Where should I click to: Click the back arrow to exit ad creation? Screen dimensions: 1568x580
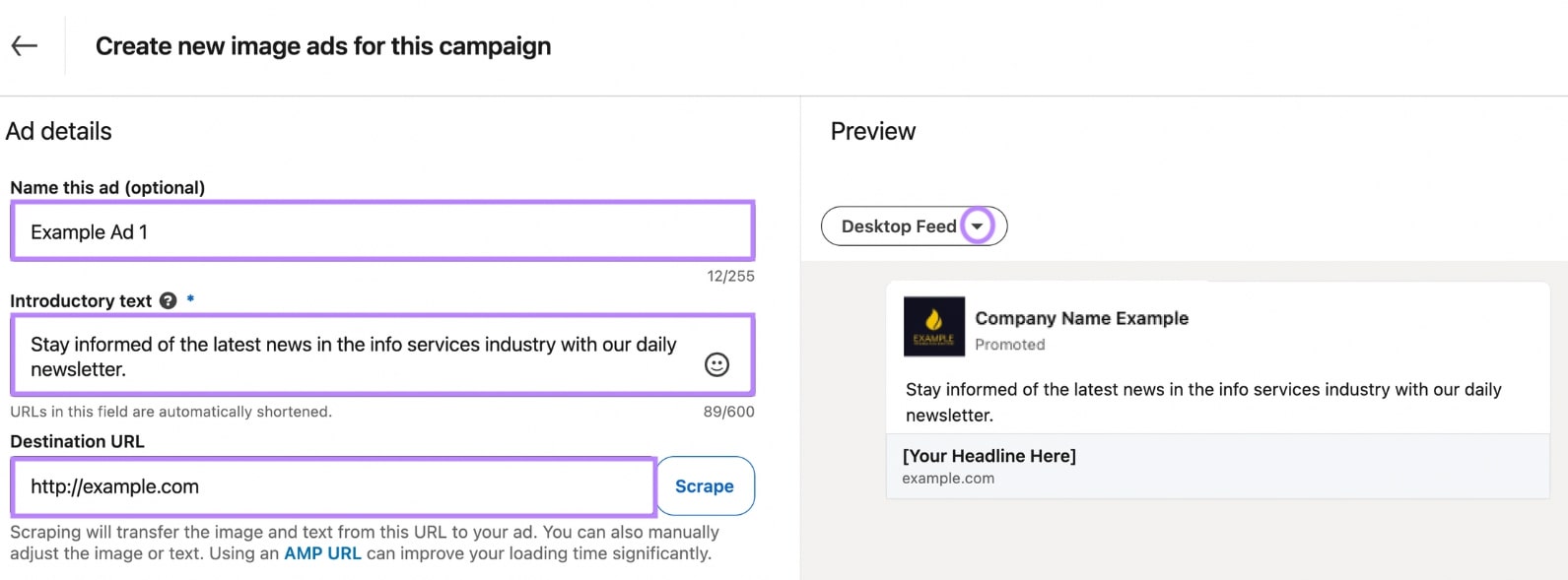(x=24, y=45)
